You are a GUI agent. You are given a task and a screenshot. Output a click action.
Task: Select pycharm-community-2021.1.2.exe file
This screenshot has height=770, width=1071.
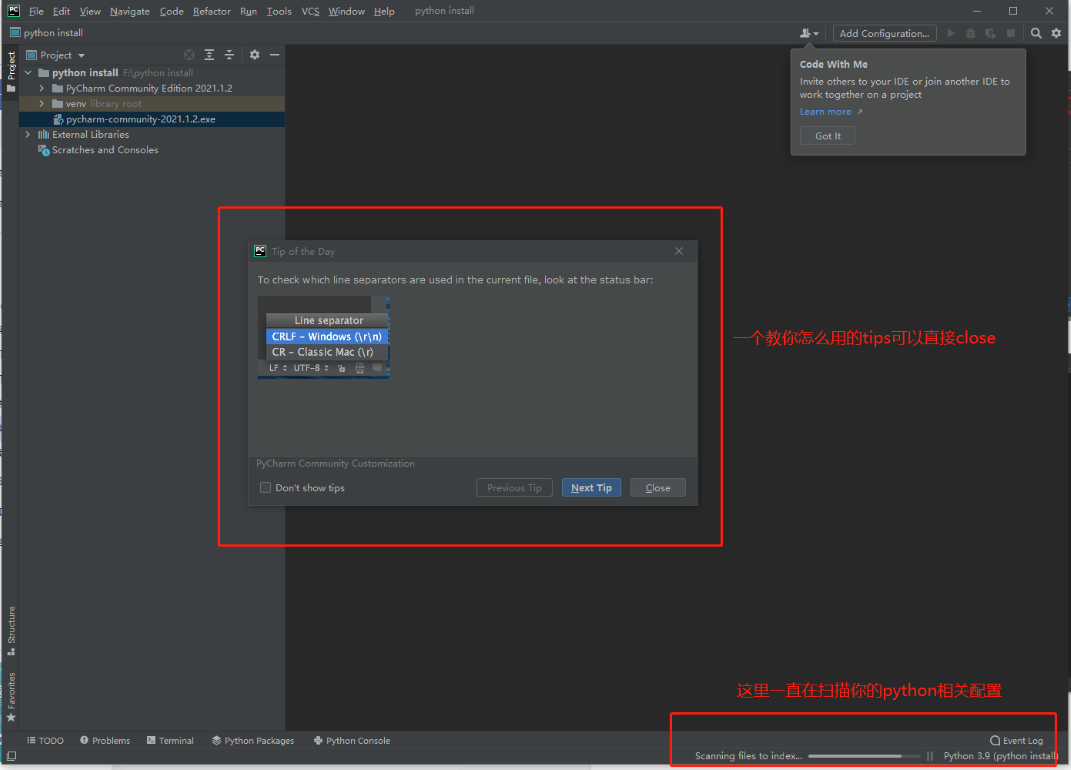152,119
